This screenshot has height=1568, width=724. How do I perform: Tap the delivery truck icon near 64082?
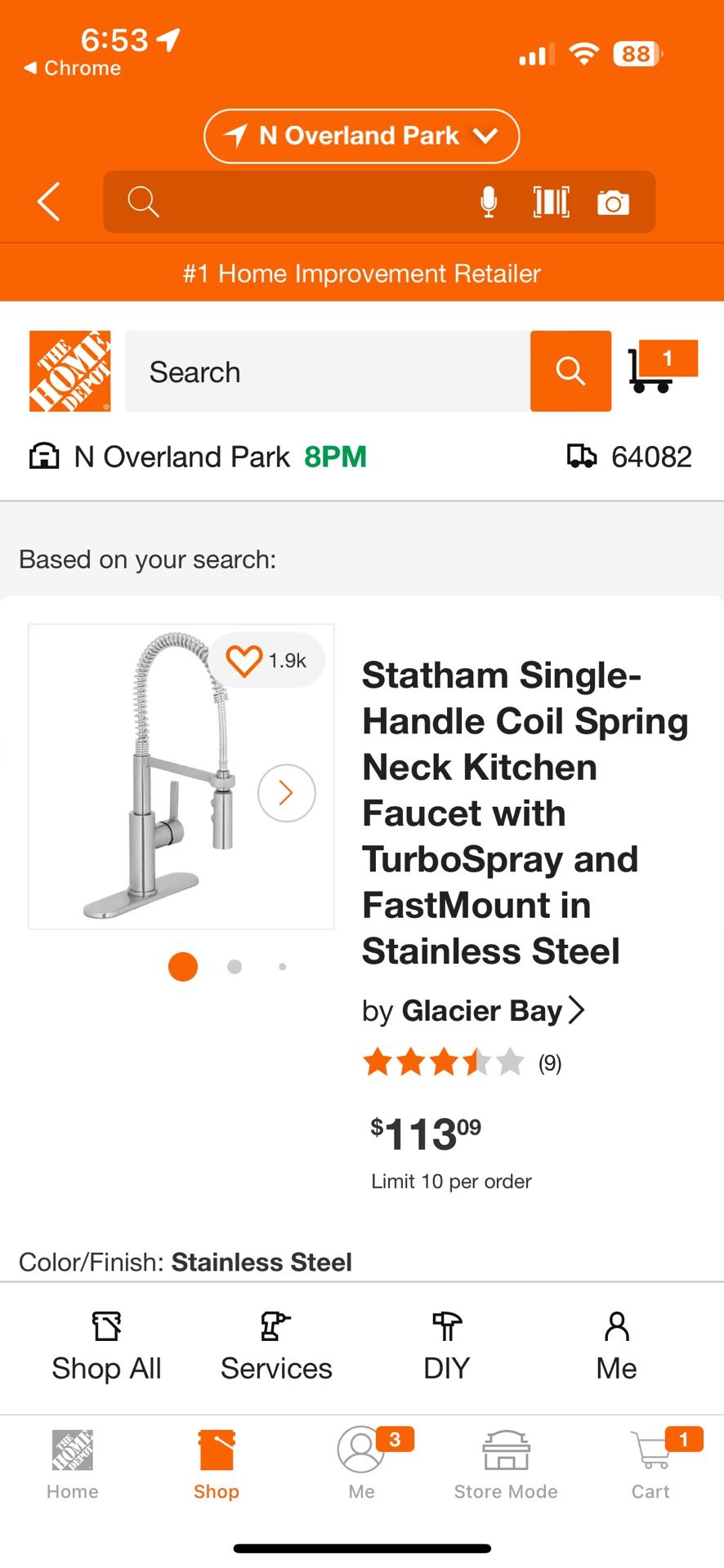click(583, 457)
